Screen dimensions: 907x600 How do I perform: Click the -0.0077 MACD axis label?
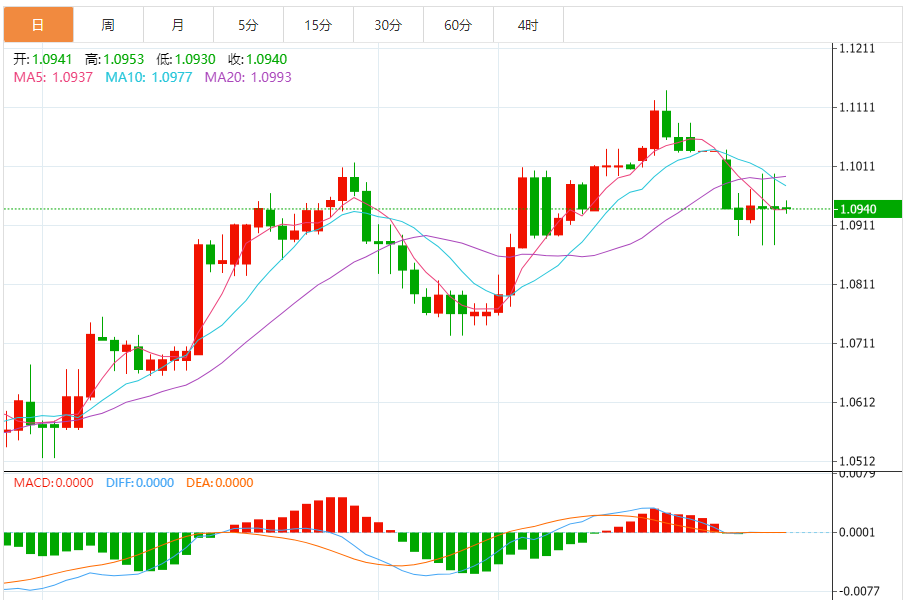(x=859, y=591)
